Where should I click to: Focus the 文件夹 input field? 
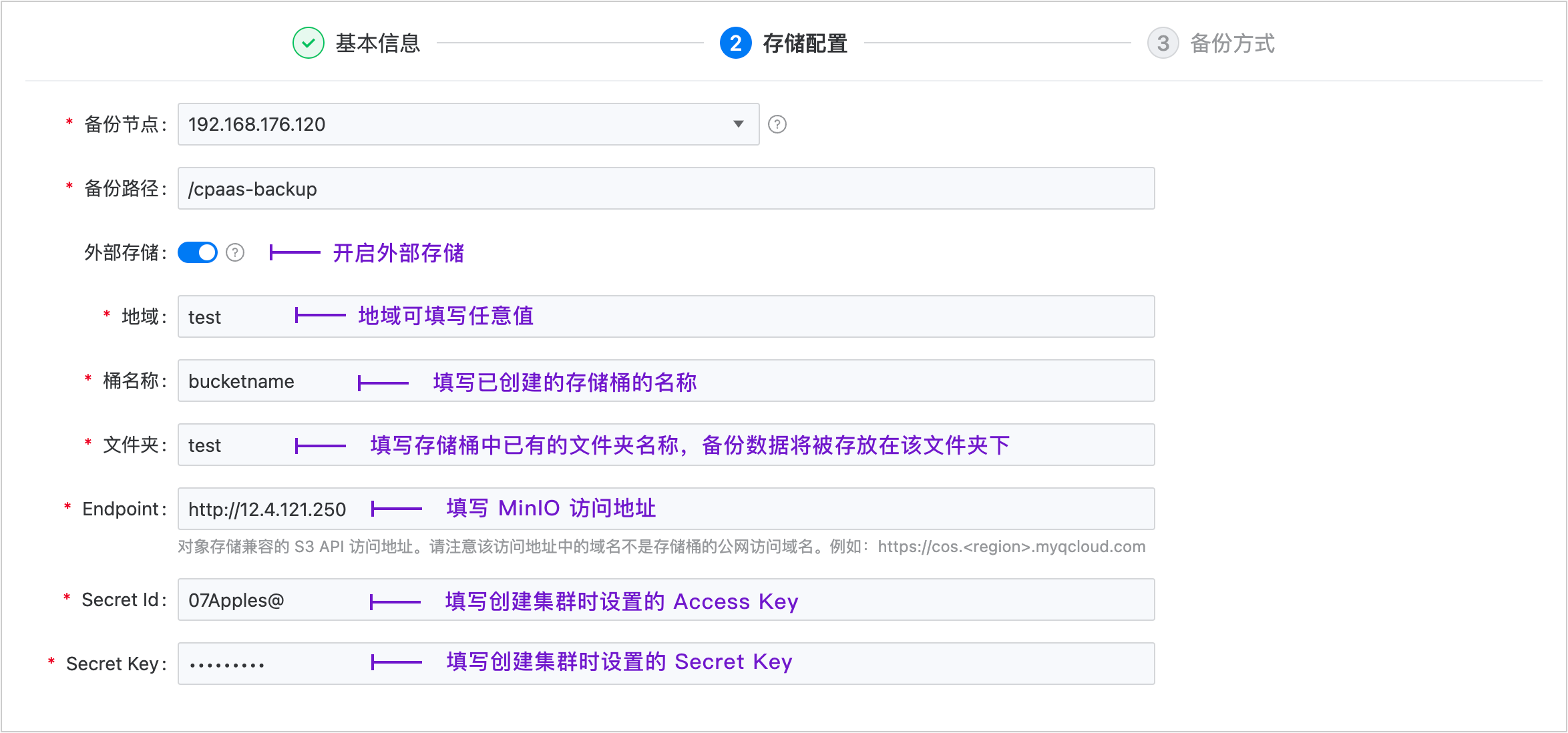click(x=1082, y=445)
